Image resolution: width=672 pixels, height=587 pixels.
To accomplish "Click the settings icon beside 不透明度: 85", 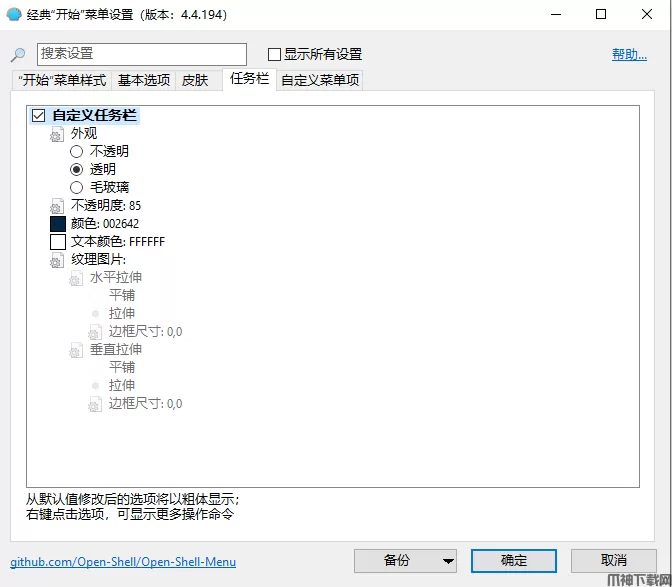I will [57, 206].
